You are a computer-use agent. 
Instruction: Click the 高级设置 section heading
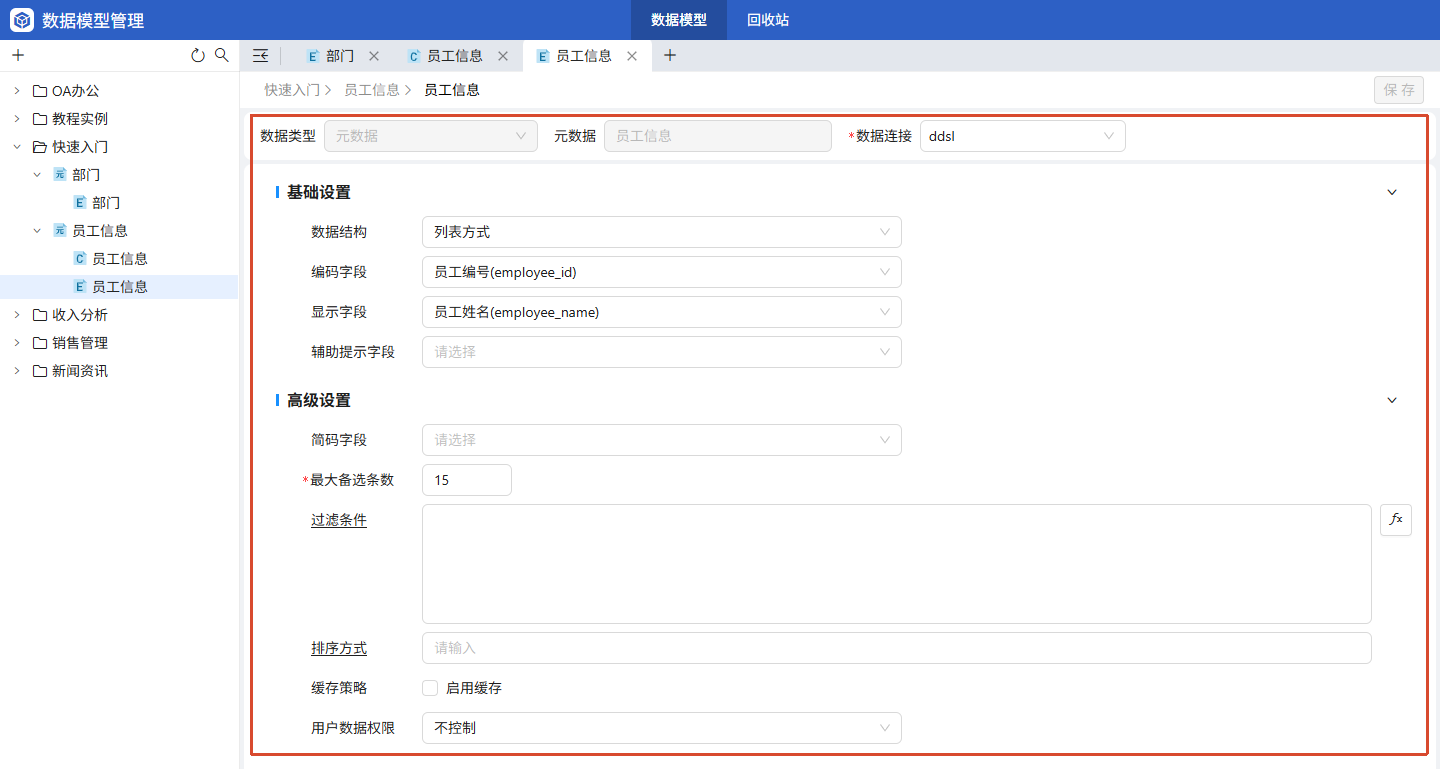point(319,400)
